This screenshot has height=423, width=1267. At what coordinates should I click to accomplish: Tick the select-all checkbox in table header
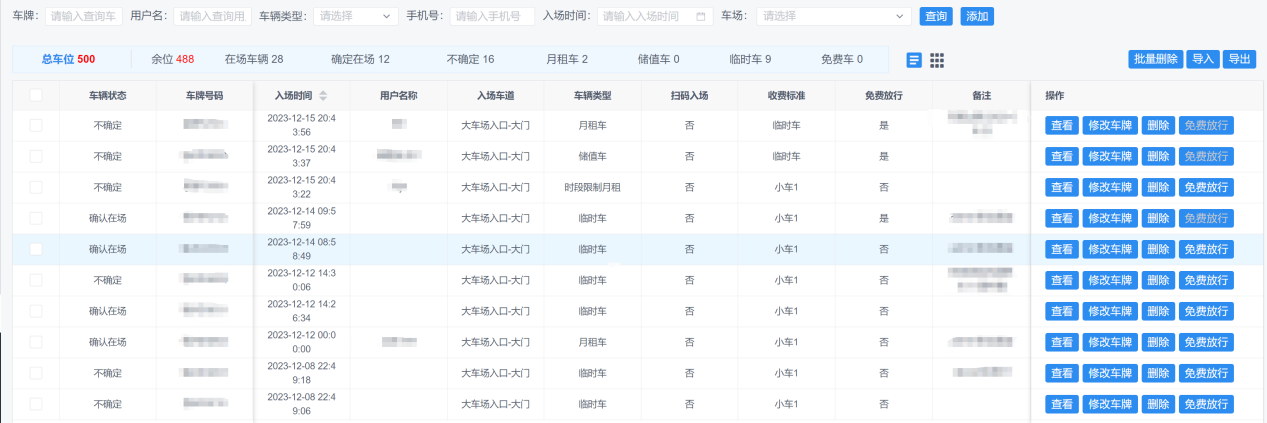click(x=36, y=95)
